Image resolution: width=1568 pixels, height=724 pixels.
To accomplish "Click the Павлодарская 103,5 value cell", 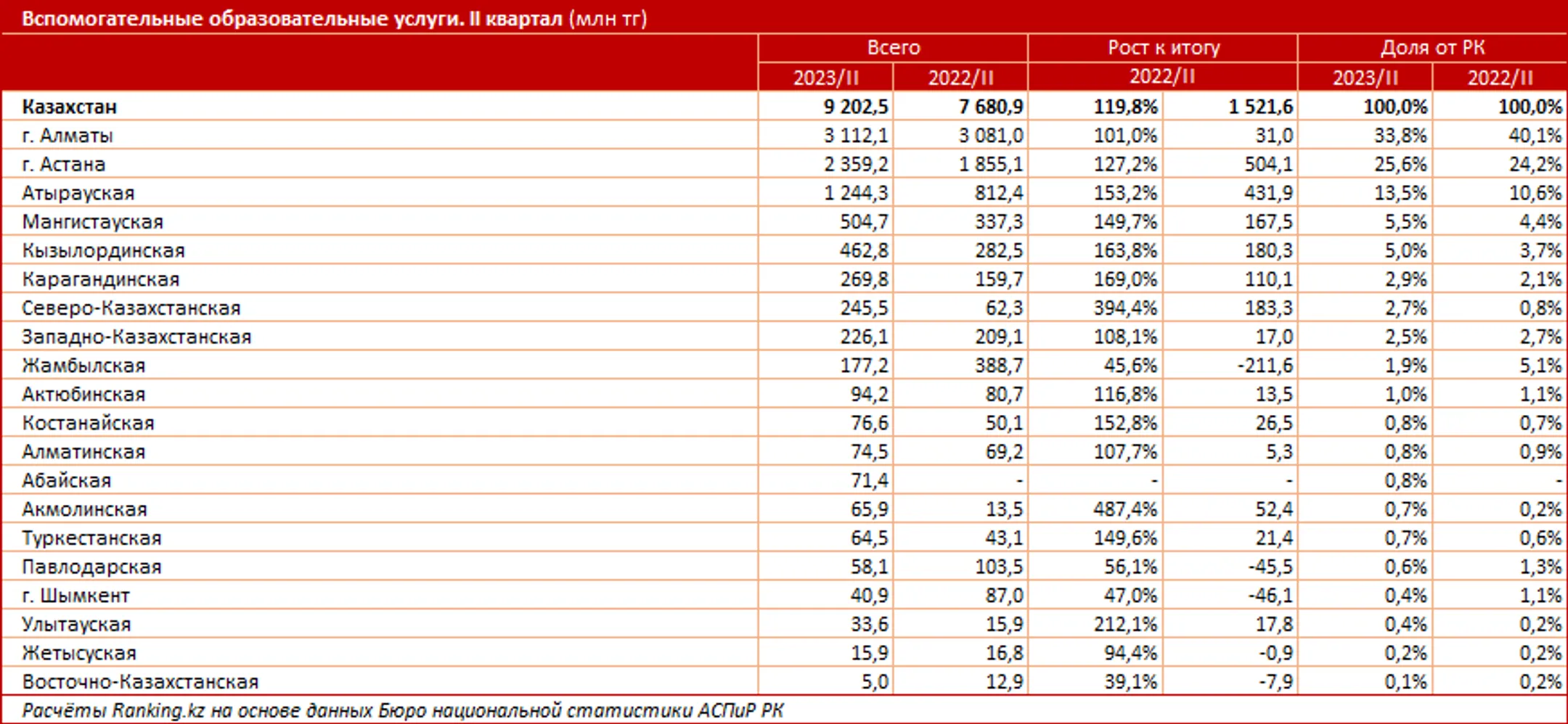I will [x=998, y=567].
